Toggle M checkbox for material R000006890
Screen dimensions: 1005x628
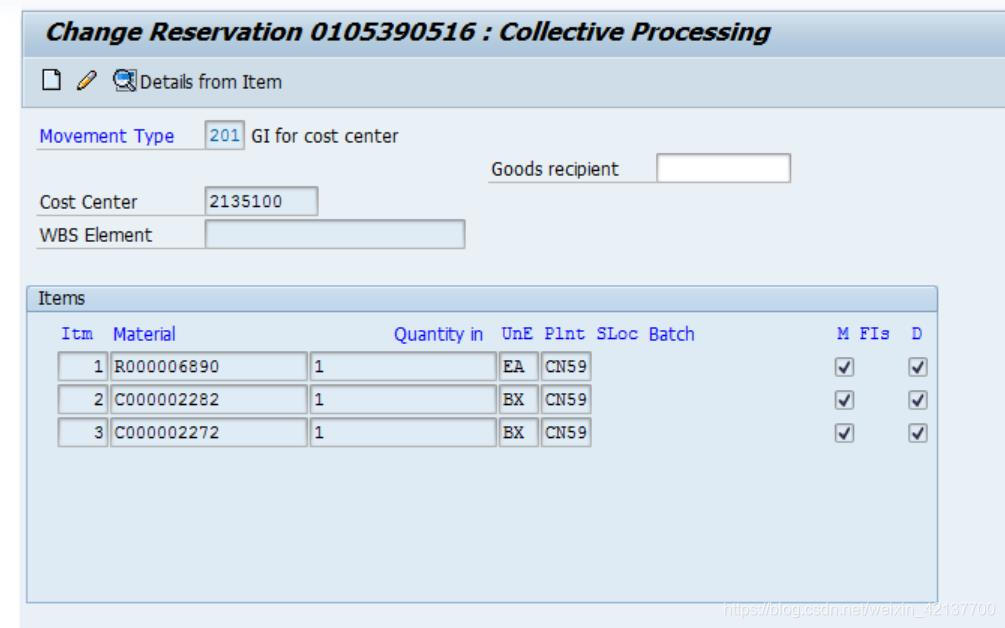point(844,367)
